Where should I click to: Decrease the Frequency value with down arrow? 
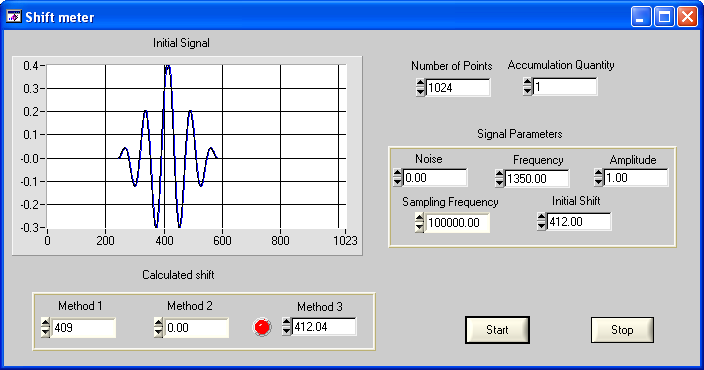(499, 183)
